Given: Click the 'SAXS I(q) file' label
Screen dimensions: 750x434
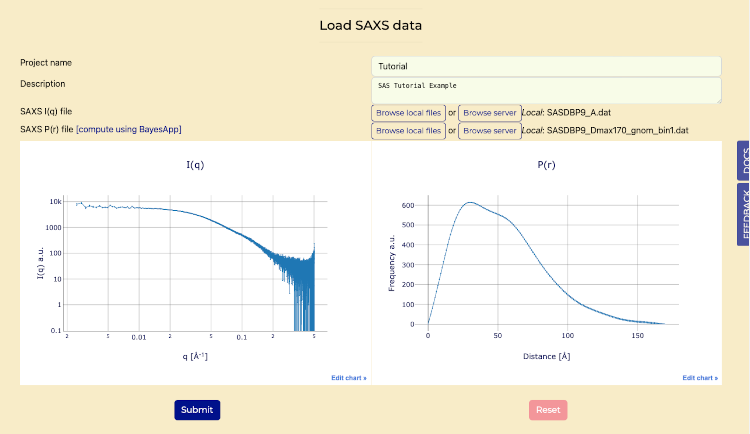Looking at the screenshot, I should tap(46, 111).
